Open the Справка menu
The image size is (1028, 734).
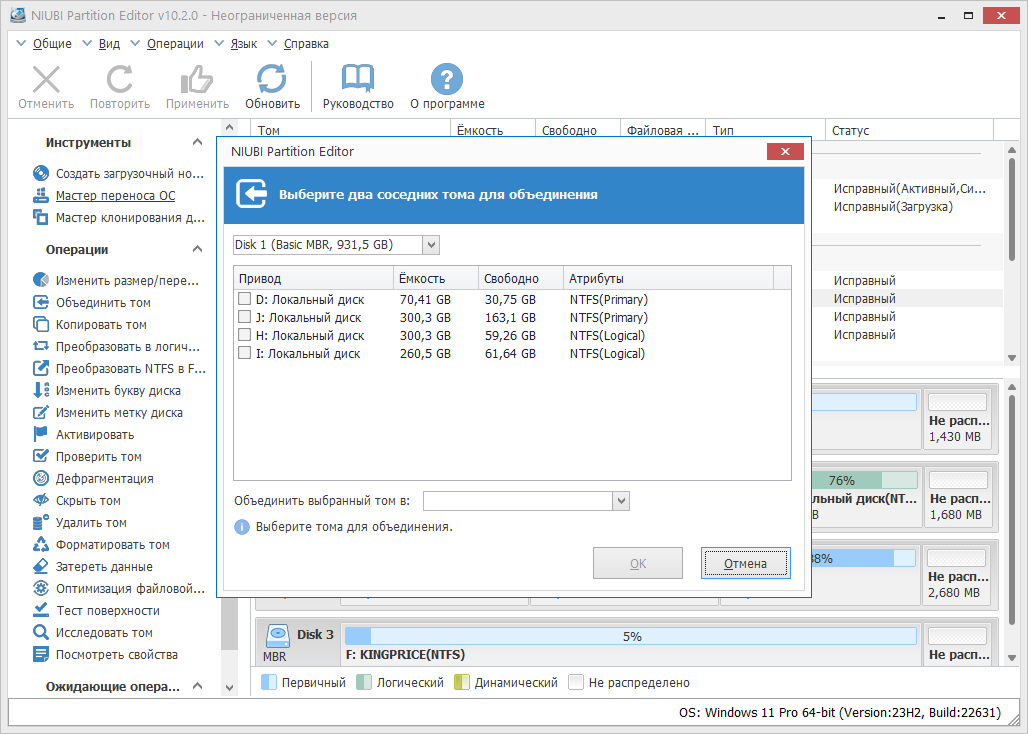(306, 44)
